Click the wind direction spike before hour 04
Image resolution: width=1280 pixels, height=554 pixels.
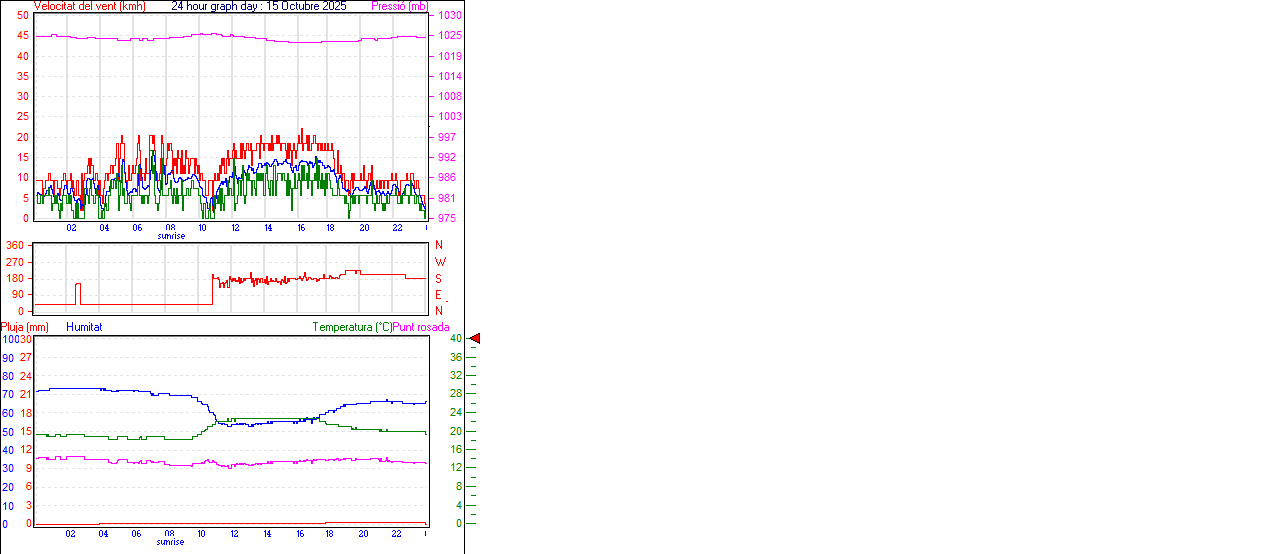[78, 290]
